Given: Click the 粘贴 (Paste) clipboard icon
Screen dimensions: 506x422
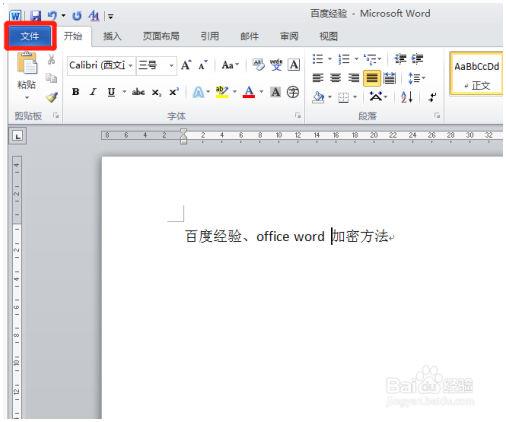Looking at the screenshot, I should [x=27, y=63].
